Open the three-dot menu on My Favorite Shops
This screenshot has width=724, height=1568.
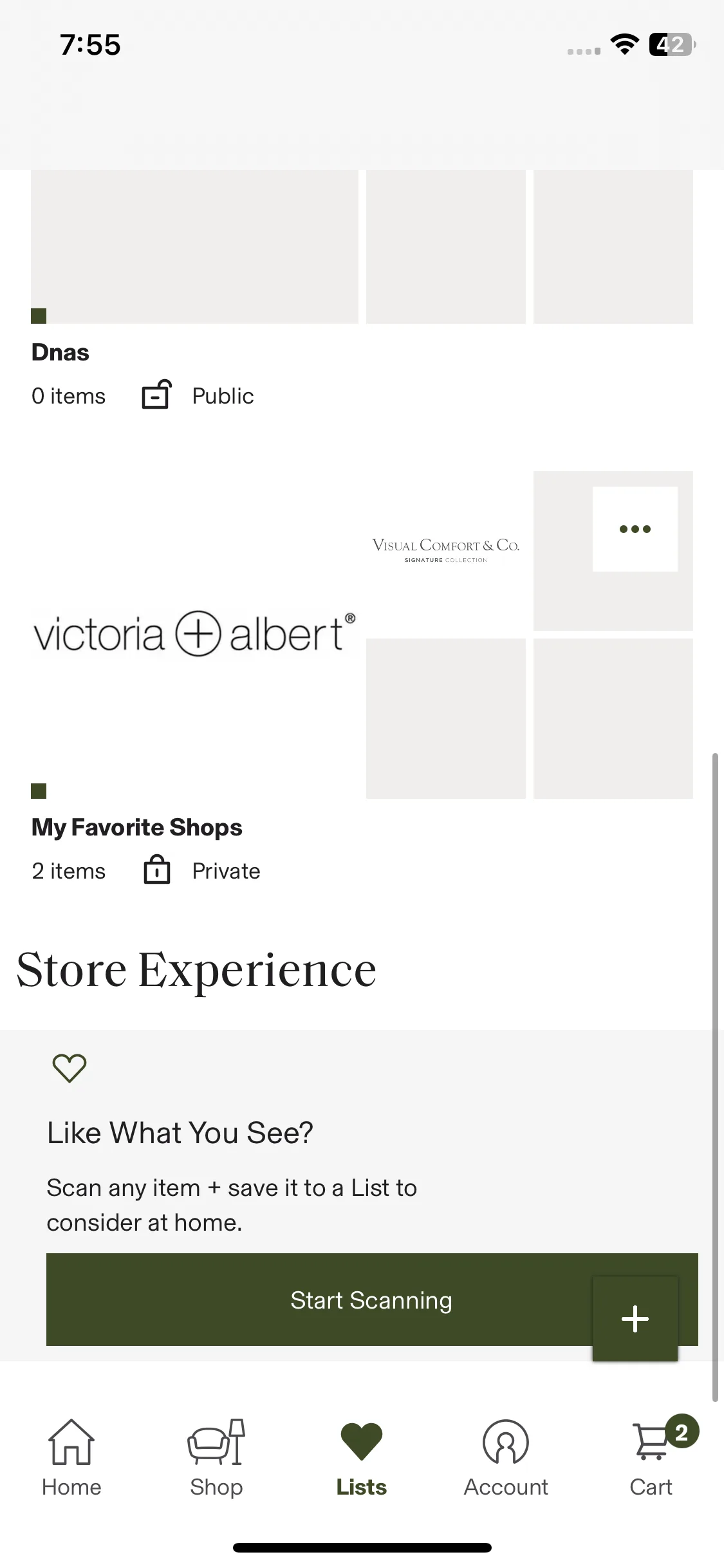coord(635,529)
